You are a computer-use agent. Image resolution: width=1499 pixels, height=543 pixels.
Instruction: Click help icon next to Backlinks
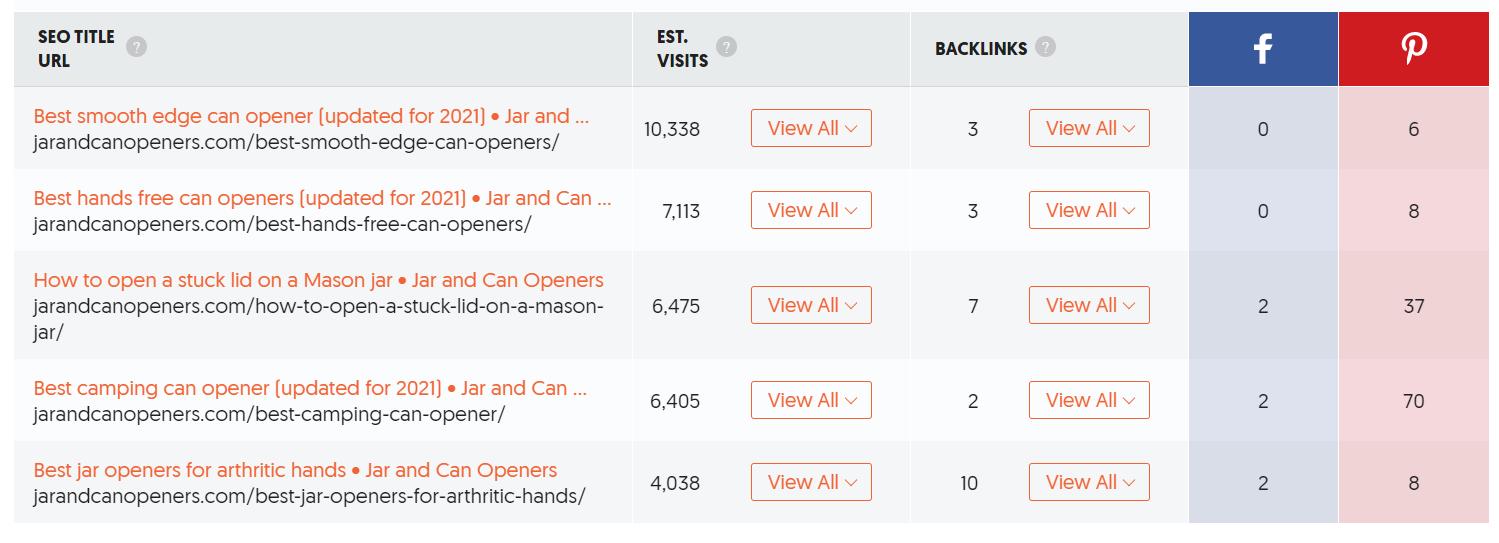pyautogui.click(x=1045, y=47)
